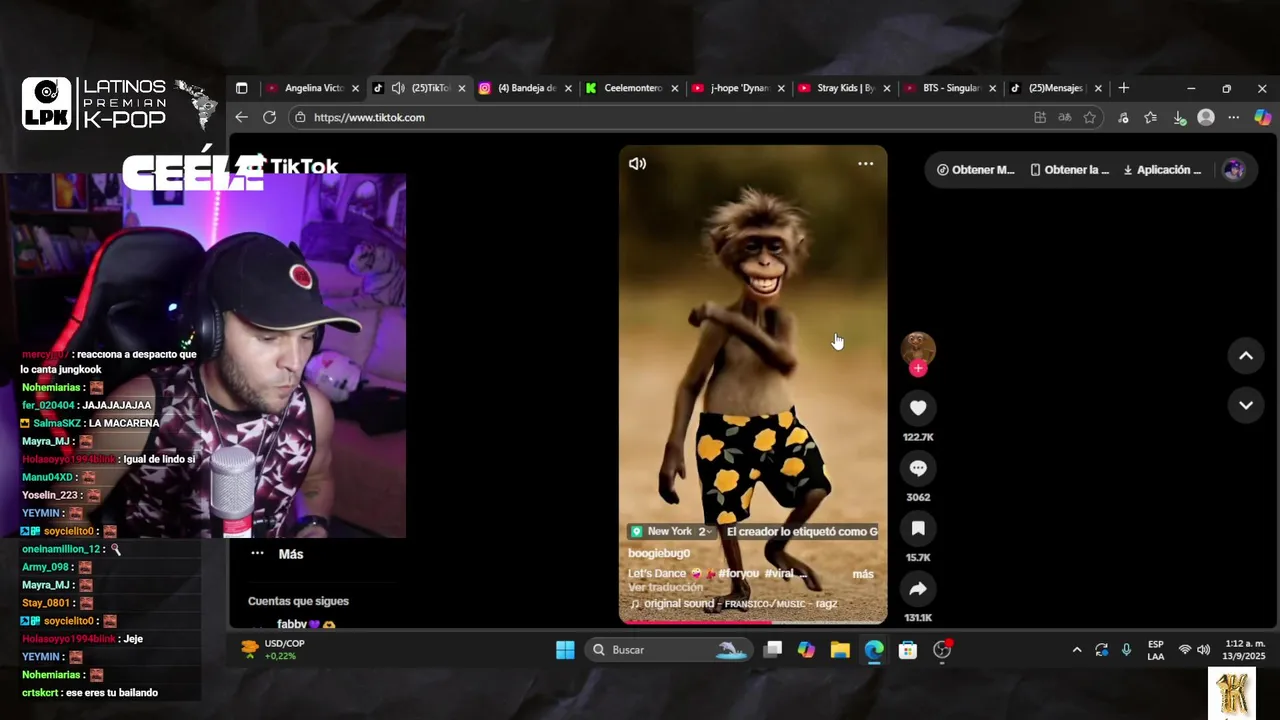The height and width of the screenshot is (720, 1280).
Task: Open the browser downloads icon
Action: tap(1179, 117)
